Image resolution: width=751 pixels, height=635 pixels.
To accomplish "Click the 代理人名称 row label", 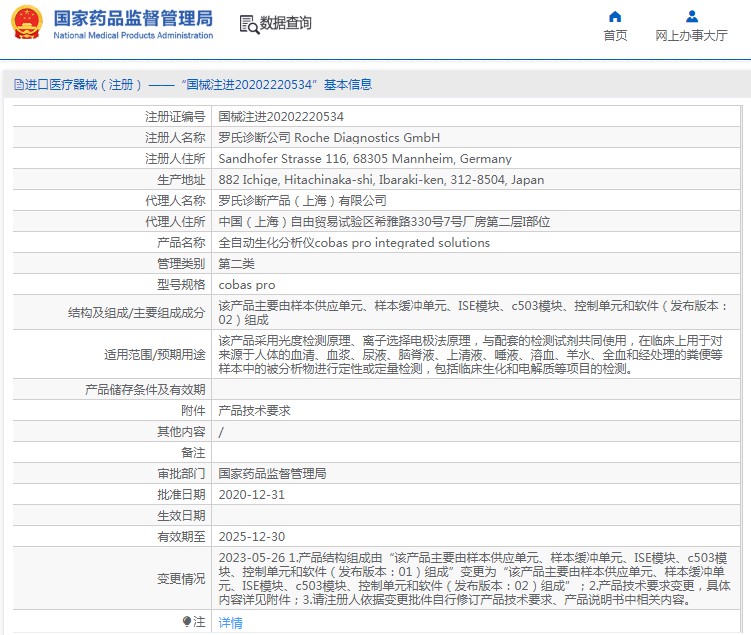I will coord(175,201).
